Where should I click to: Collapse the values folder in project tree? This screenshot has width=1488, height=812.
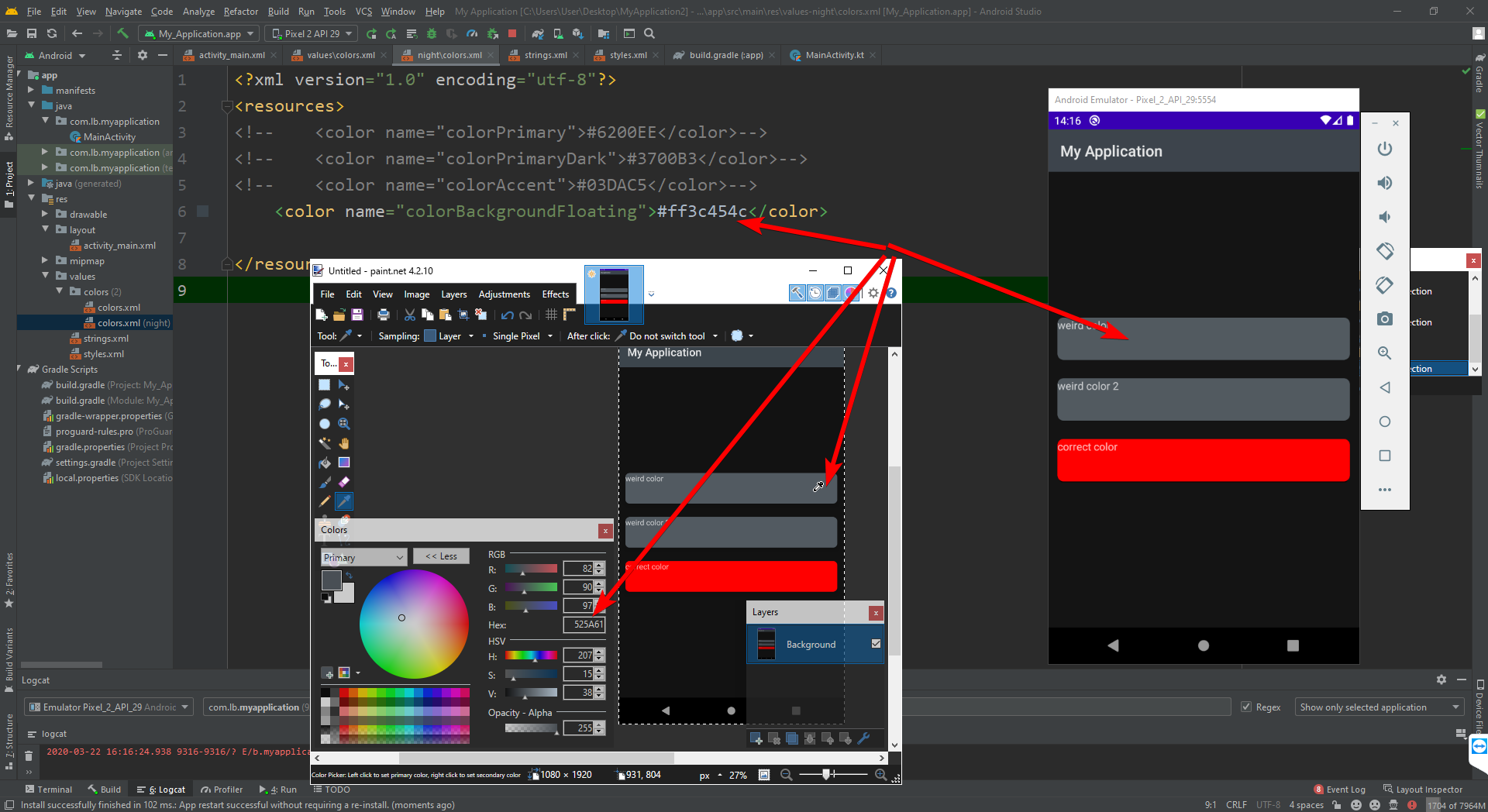pos(46,277)
